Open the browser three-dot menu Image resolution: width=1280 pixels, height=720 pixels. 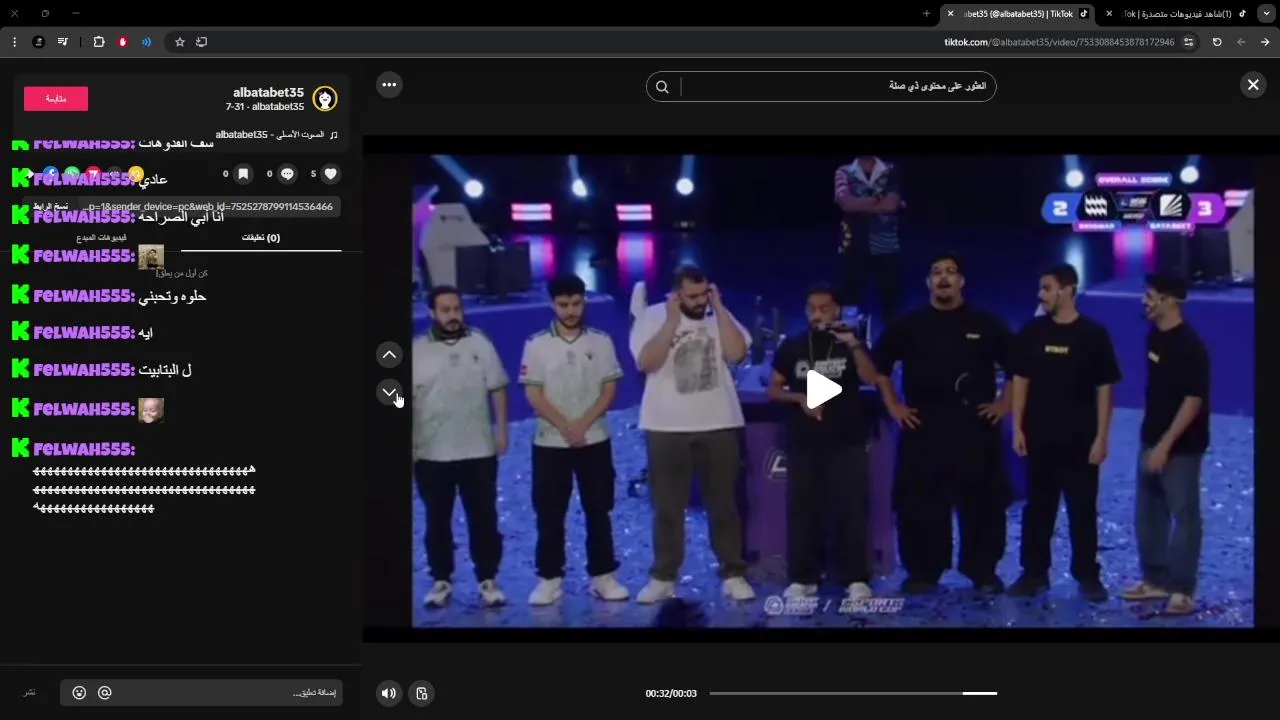point(14,42)
